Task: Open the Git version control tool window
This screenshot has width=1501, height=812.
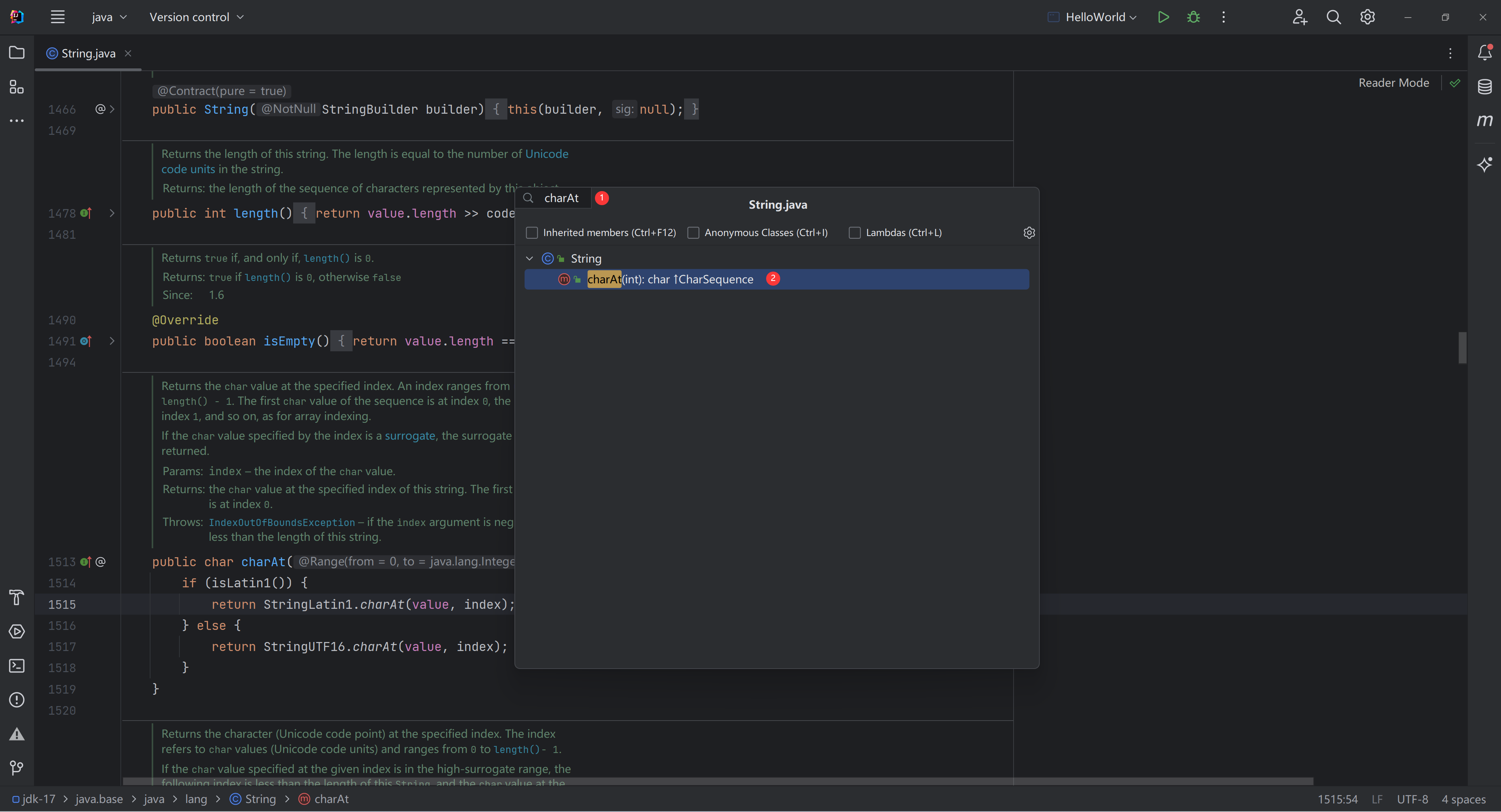Action: [x=17, y=768]
